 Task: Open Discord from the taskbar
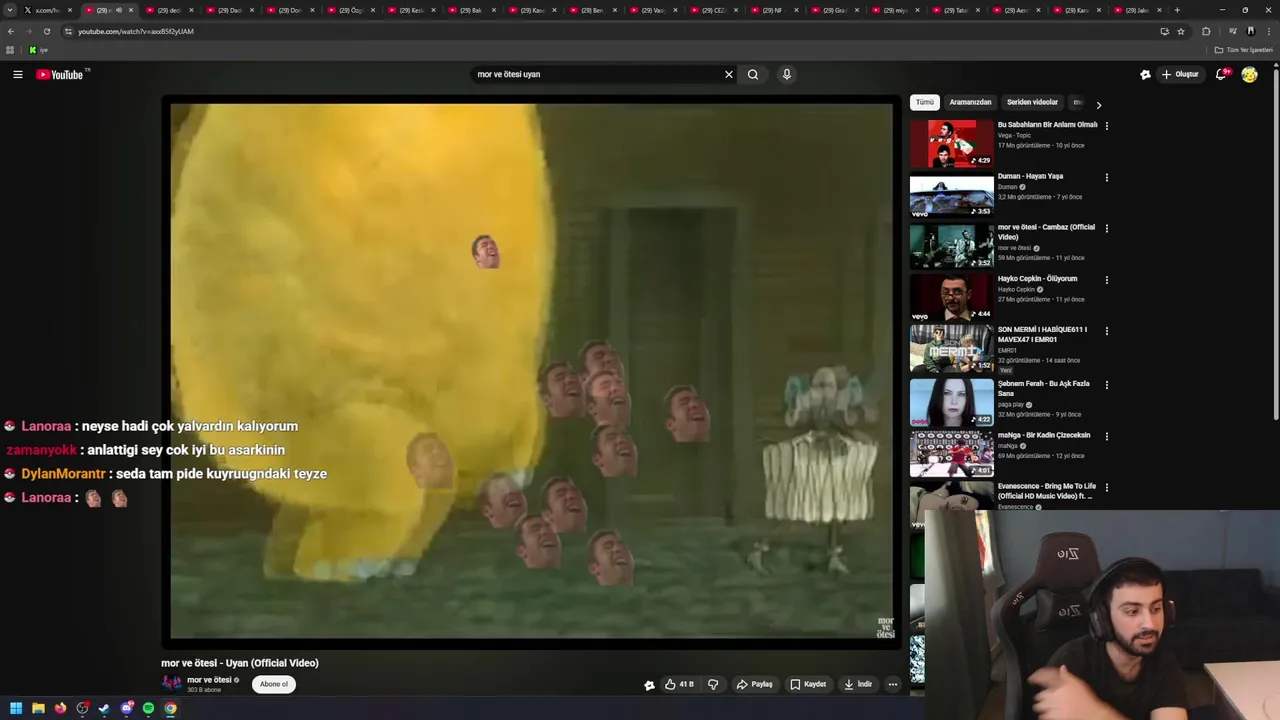pyautogui.click(x=126, y=708)
